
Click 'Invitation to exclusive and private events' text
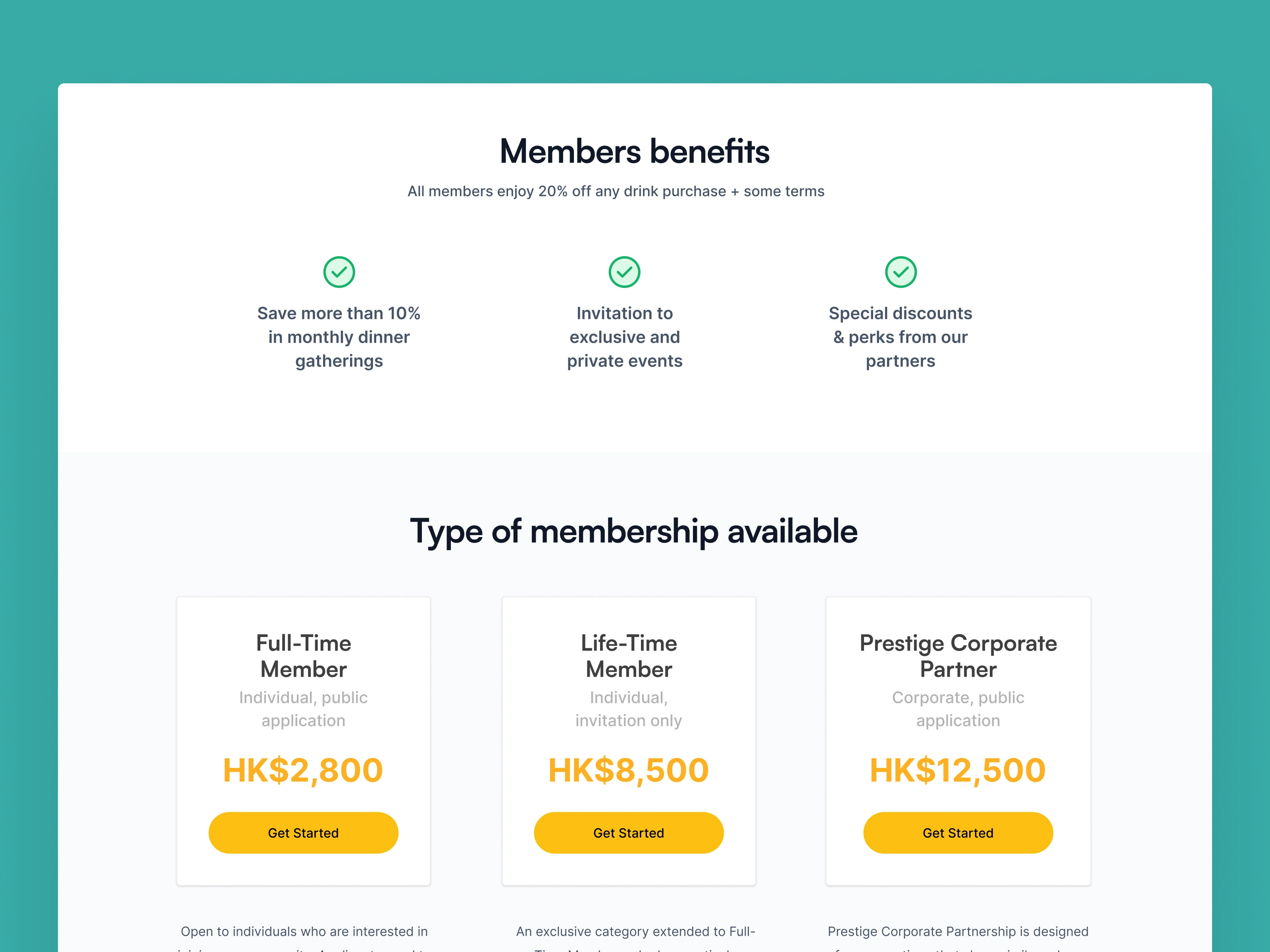point(625,337)
